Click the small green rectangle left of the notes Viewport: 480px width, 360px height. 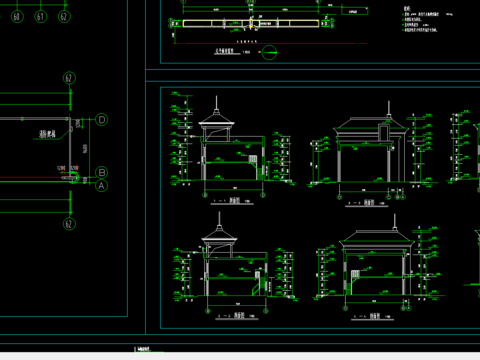pyautogui.click(x=354, y=11)
